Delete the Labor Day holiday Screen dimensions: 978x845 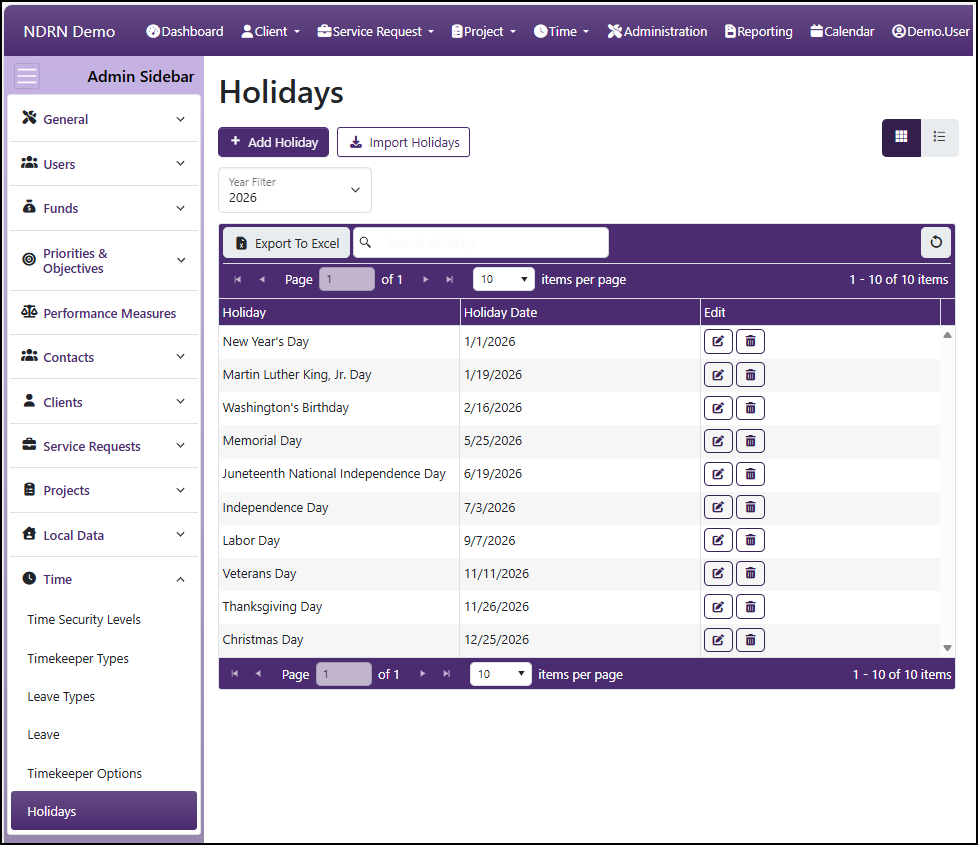(750, 540)
